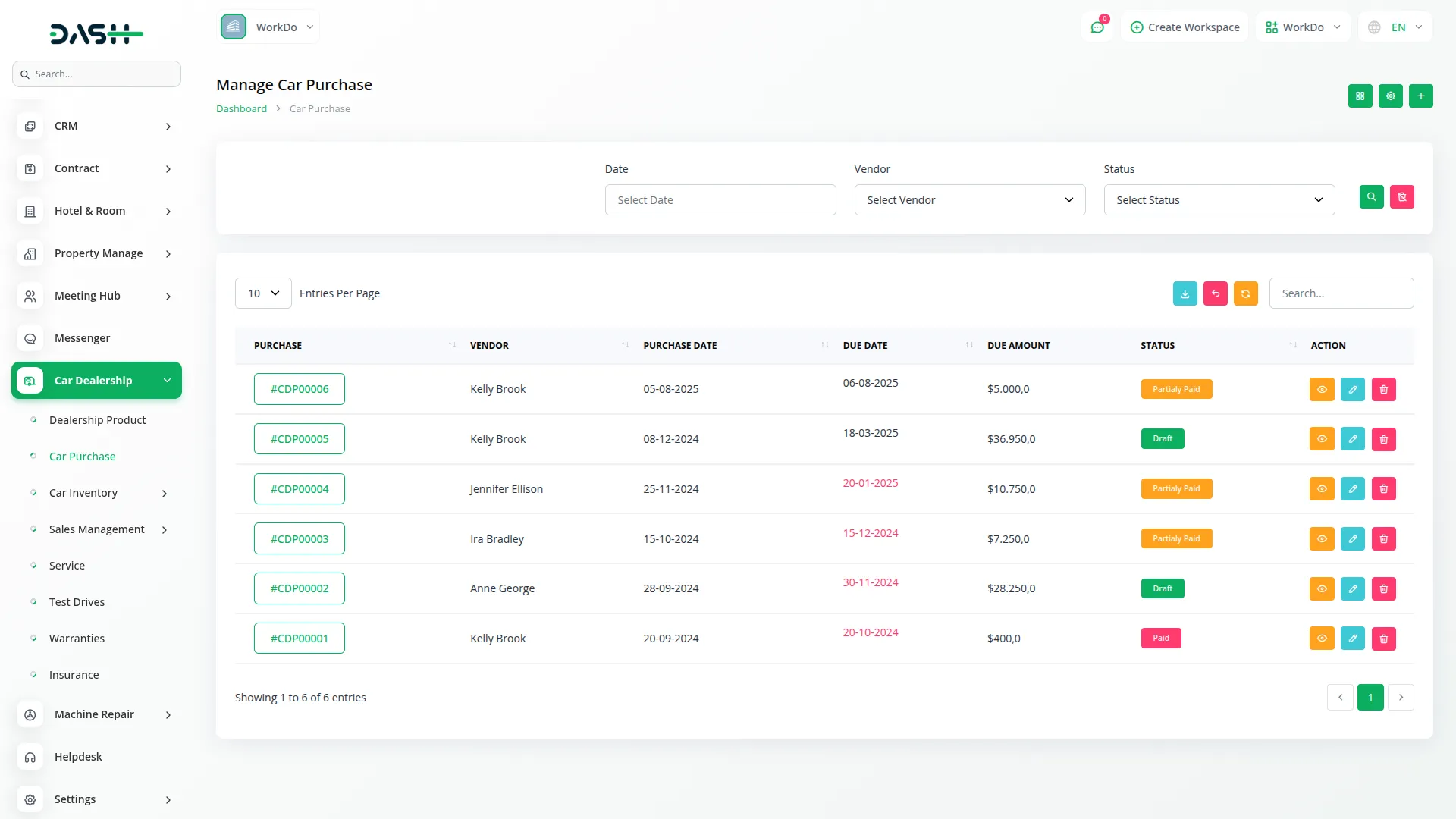Open chat messages icon in header

(x=1097, y=27)
